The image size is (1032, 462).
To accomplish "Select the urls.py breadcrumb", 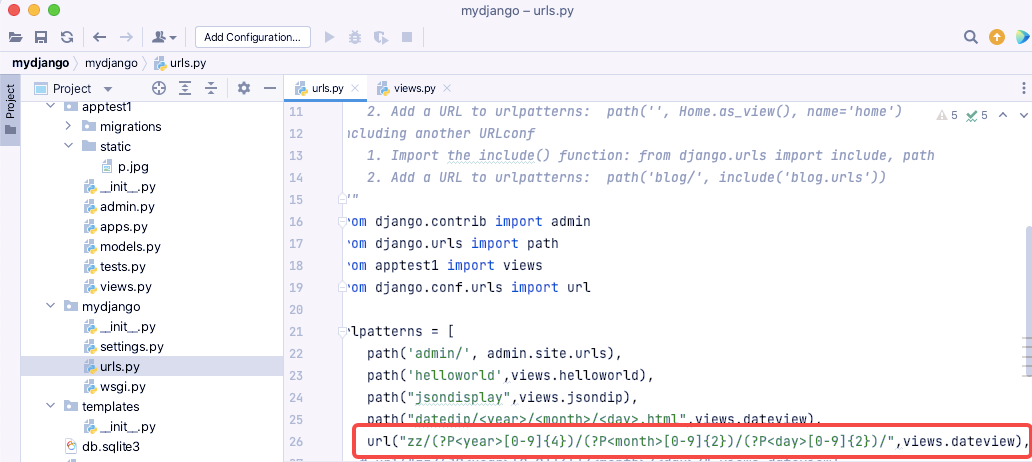I will (180, 64).
